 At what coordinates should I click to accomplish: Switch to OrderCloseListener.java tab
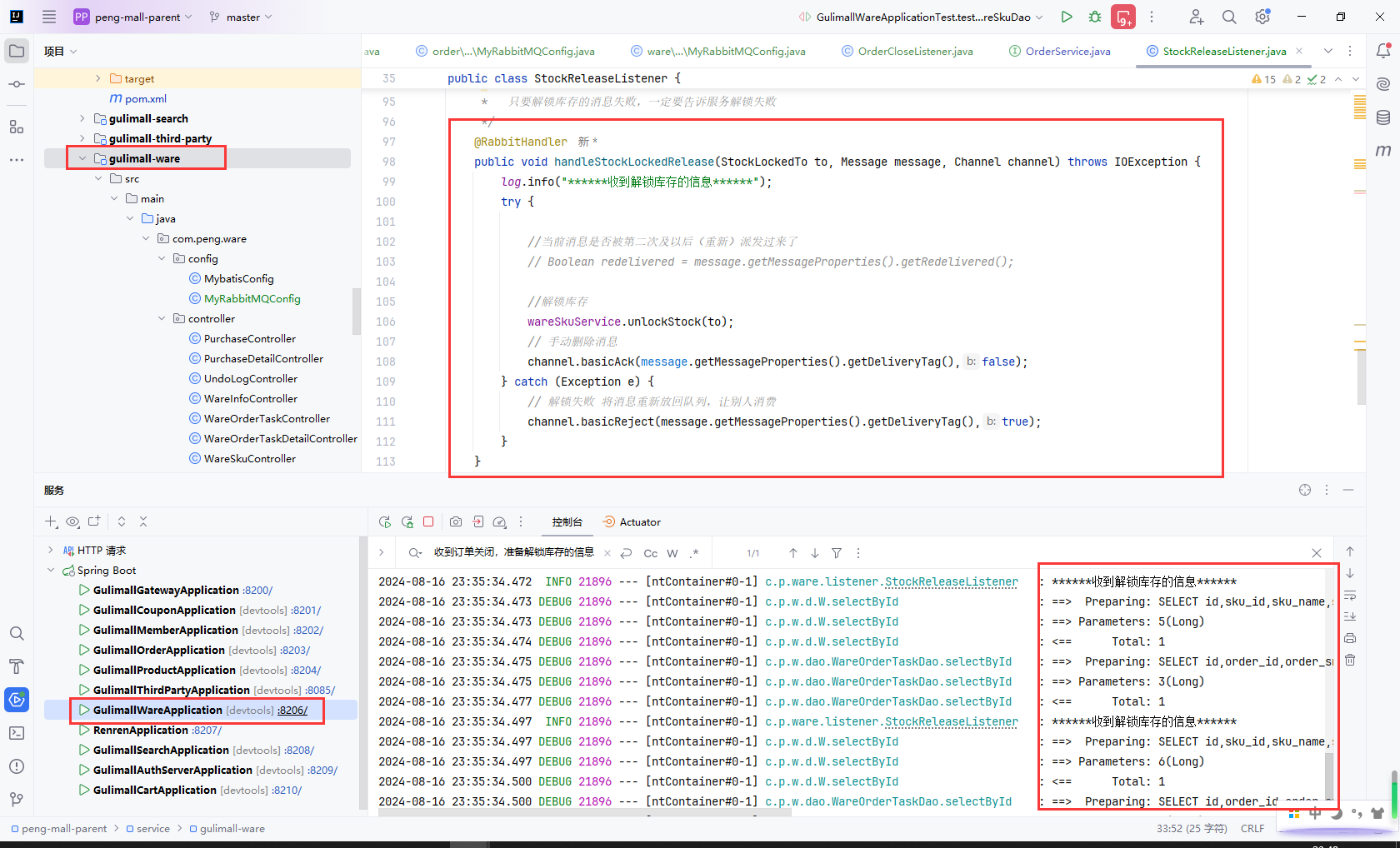click(907, 51)
